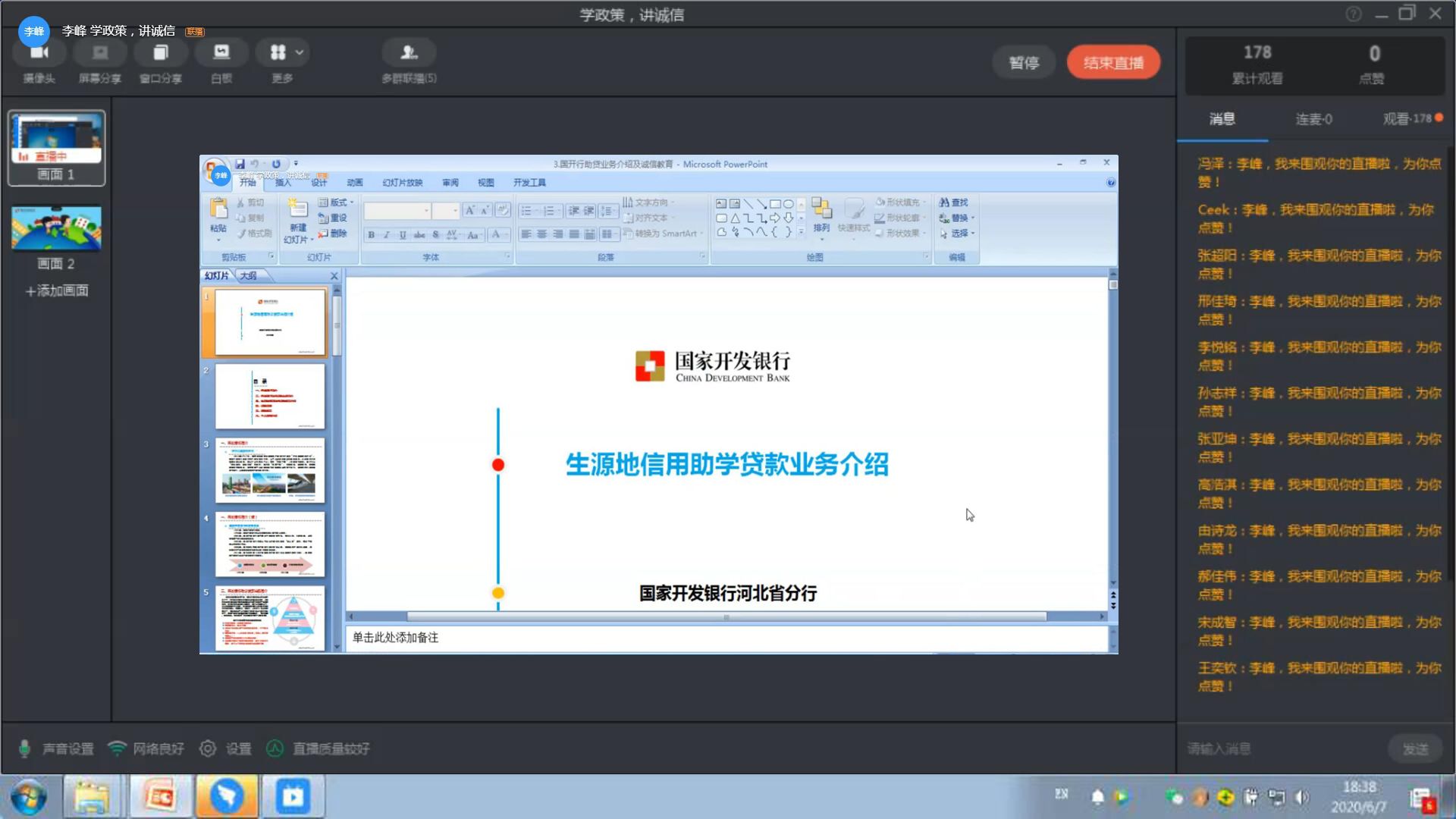Click the 发送 send button

(x=1415, y=748)
